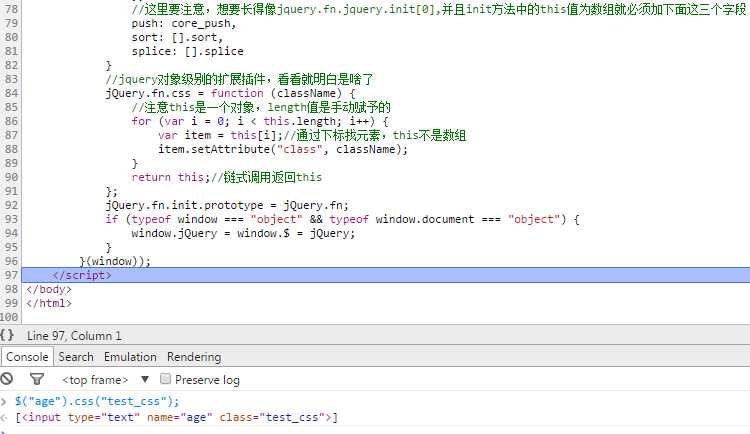Select the top frame context label
This screenshot has width=750, height=434.
tap(95, 380)
